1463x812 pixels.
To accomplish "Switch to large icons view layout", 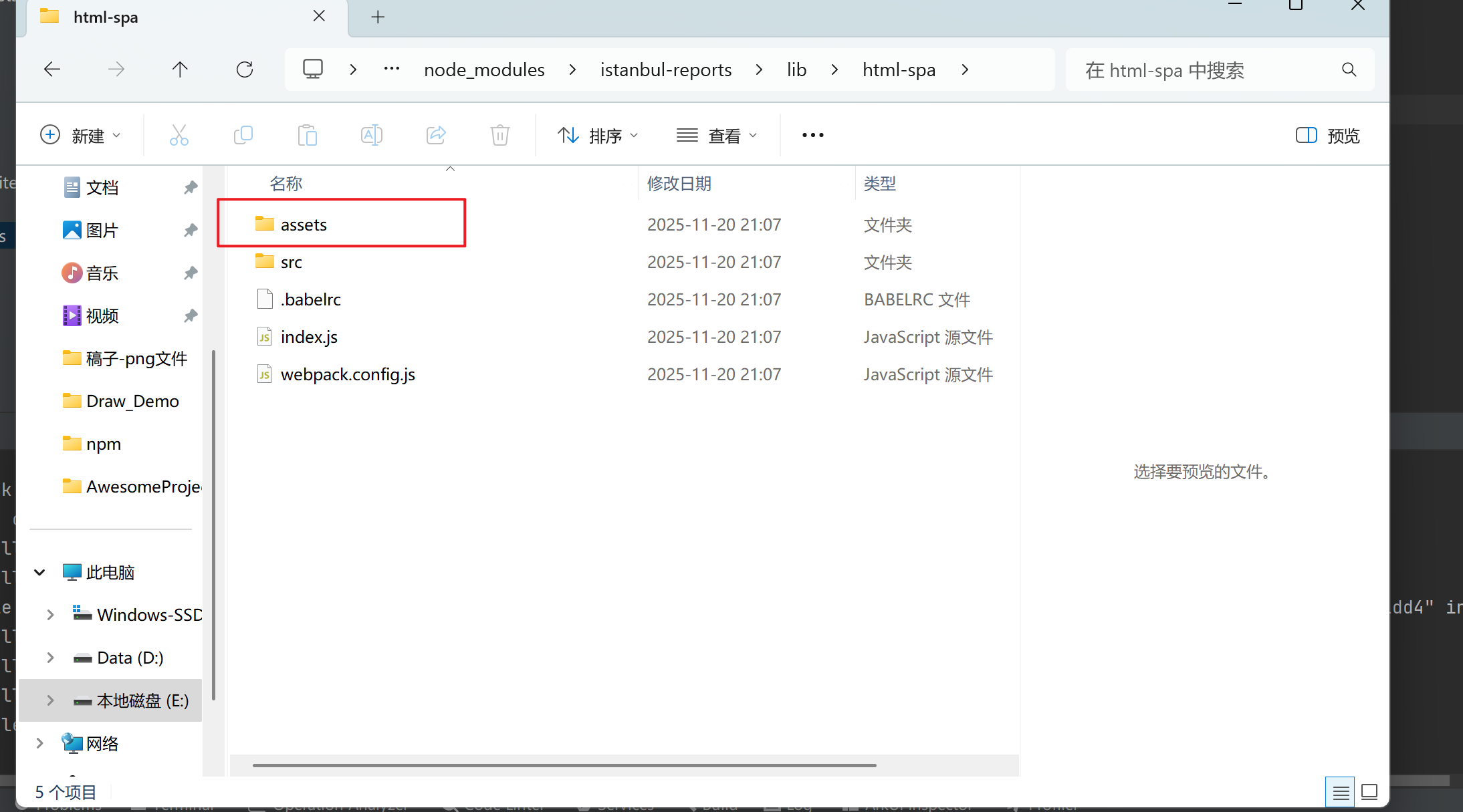I will click(x=1369, y=793).
